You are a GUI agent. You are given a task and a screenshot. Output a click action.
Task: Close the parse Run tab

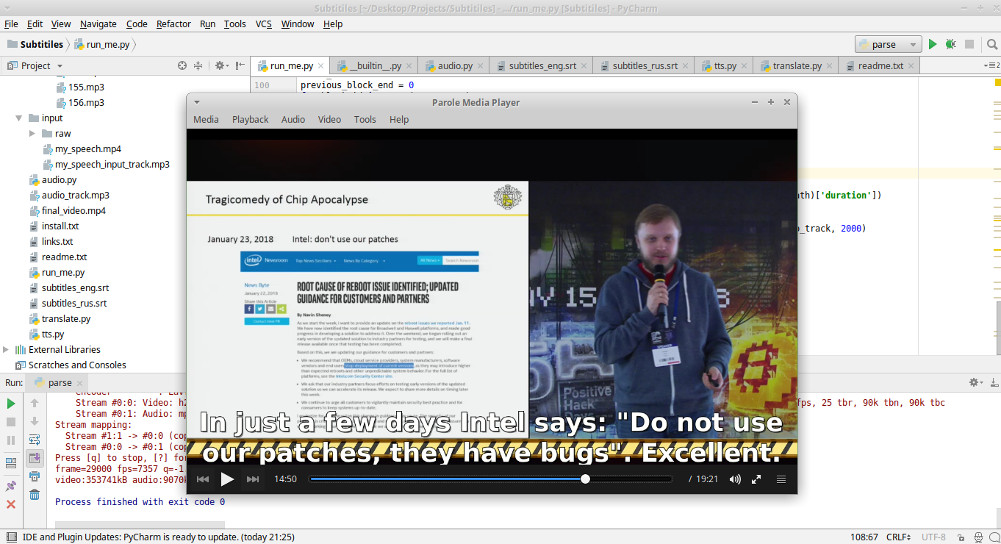click(80, 383)
